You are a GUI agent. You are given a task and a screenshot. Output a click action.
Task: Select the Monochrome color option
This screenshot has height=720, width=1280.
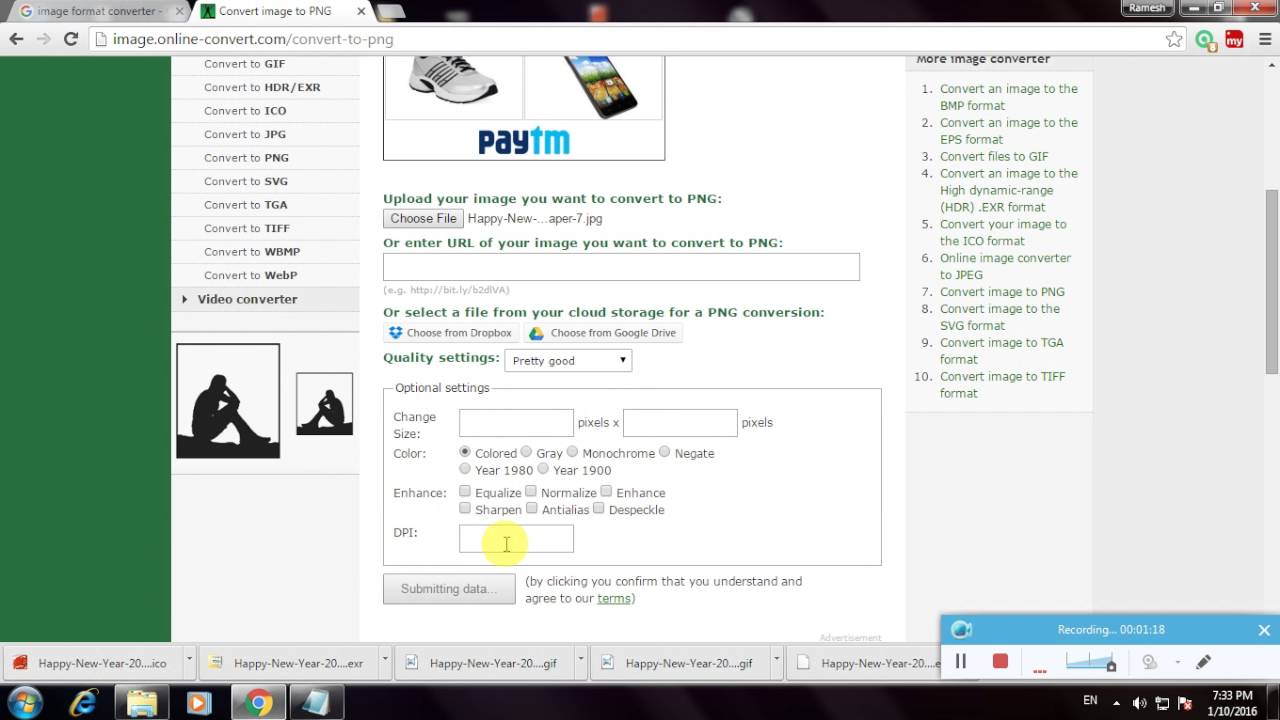coord(572,452)
